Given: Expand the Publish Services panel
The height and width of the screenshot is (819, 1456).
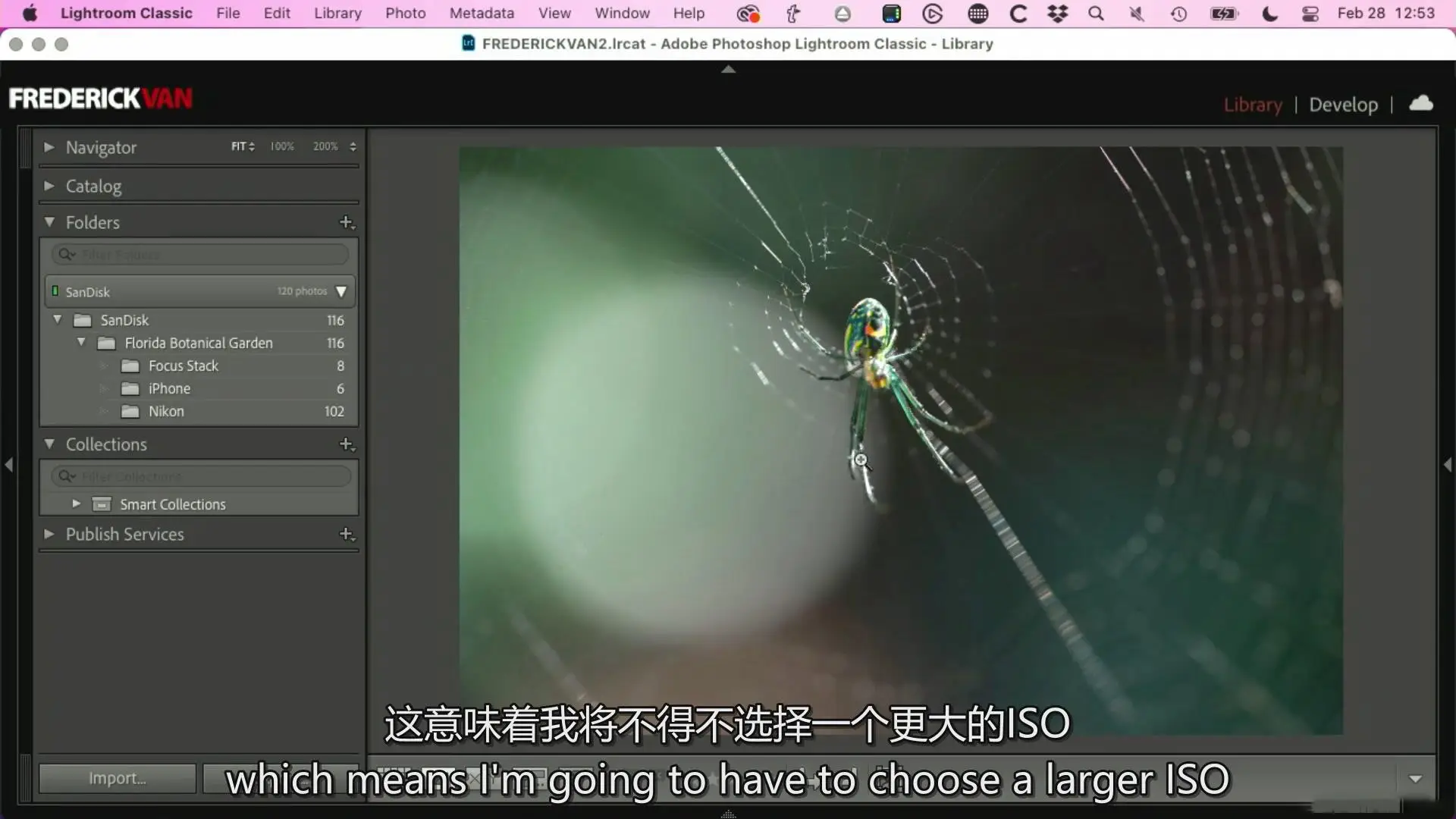Looking at the screenshot, I should point(49,534).
